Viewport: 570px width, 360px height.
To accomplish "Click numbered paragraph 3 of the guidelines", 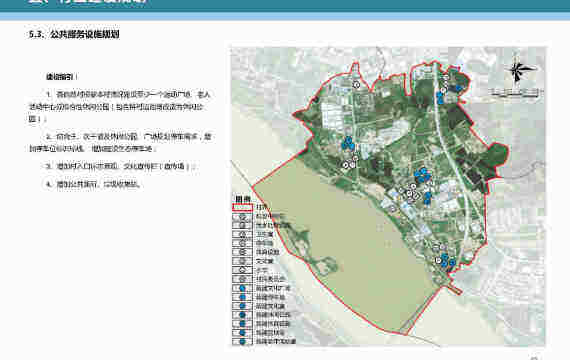I will (x=121, y=167).
